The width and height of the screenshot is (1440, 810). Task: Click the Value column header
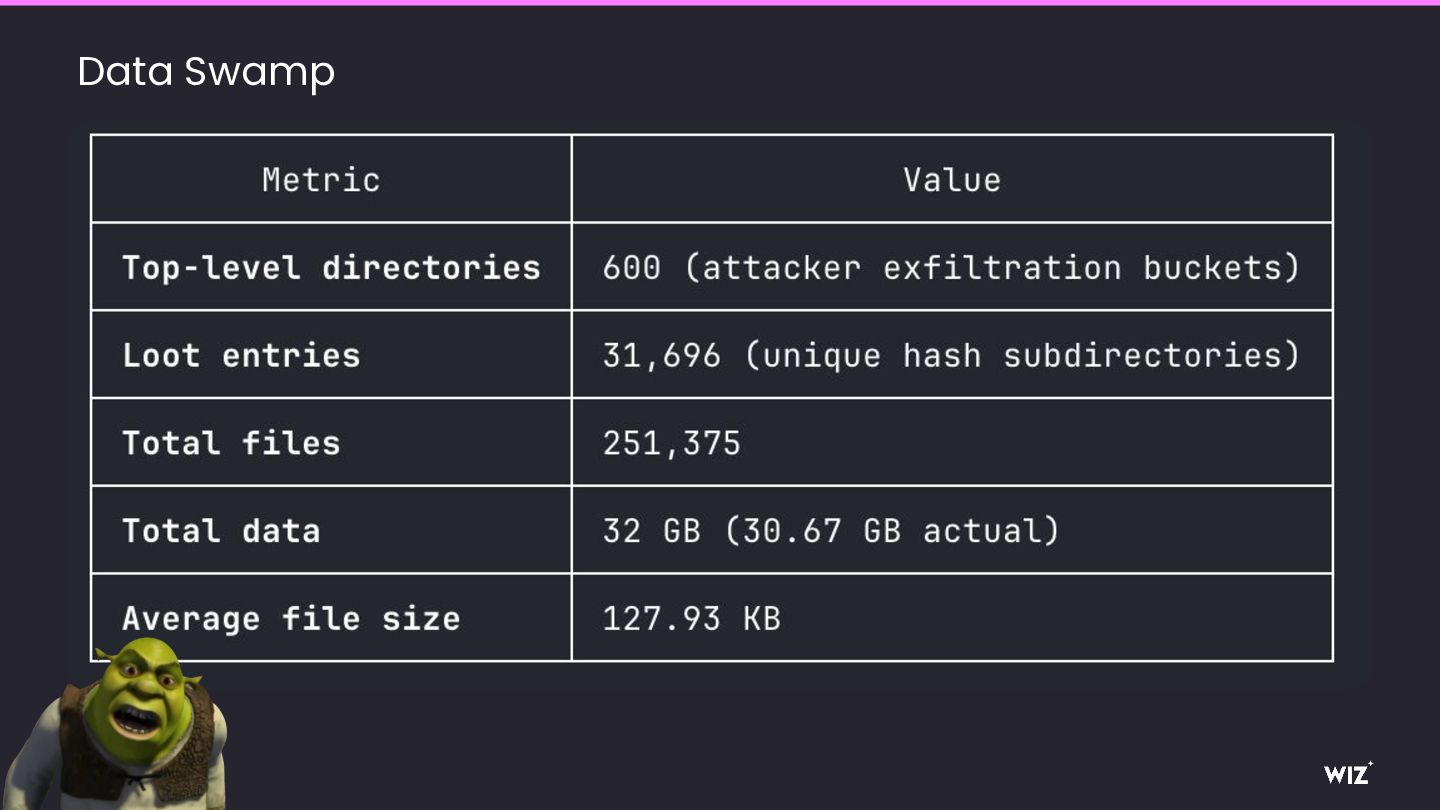[x=951, y=180]
